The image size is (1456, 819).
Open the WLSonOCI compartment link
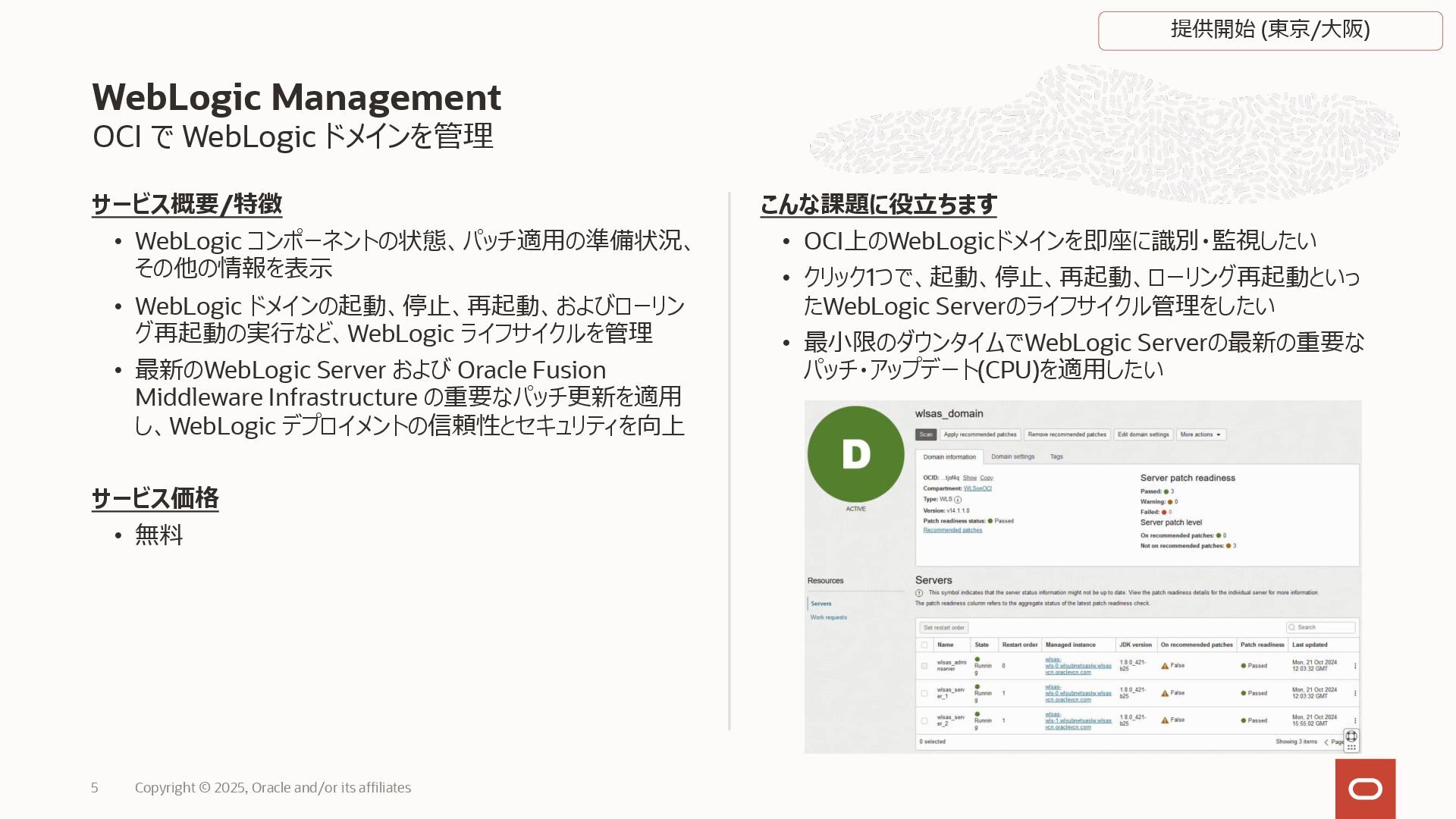[977, 488]
